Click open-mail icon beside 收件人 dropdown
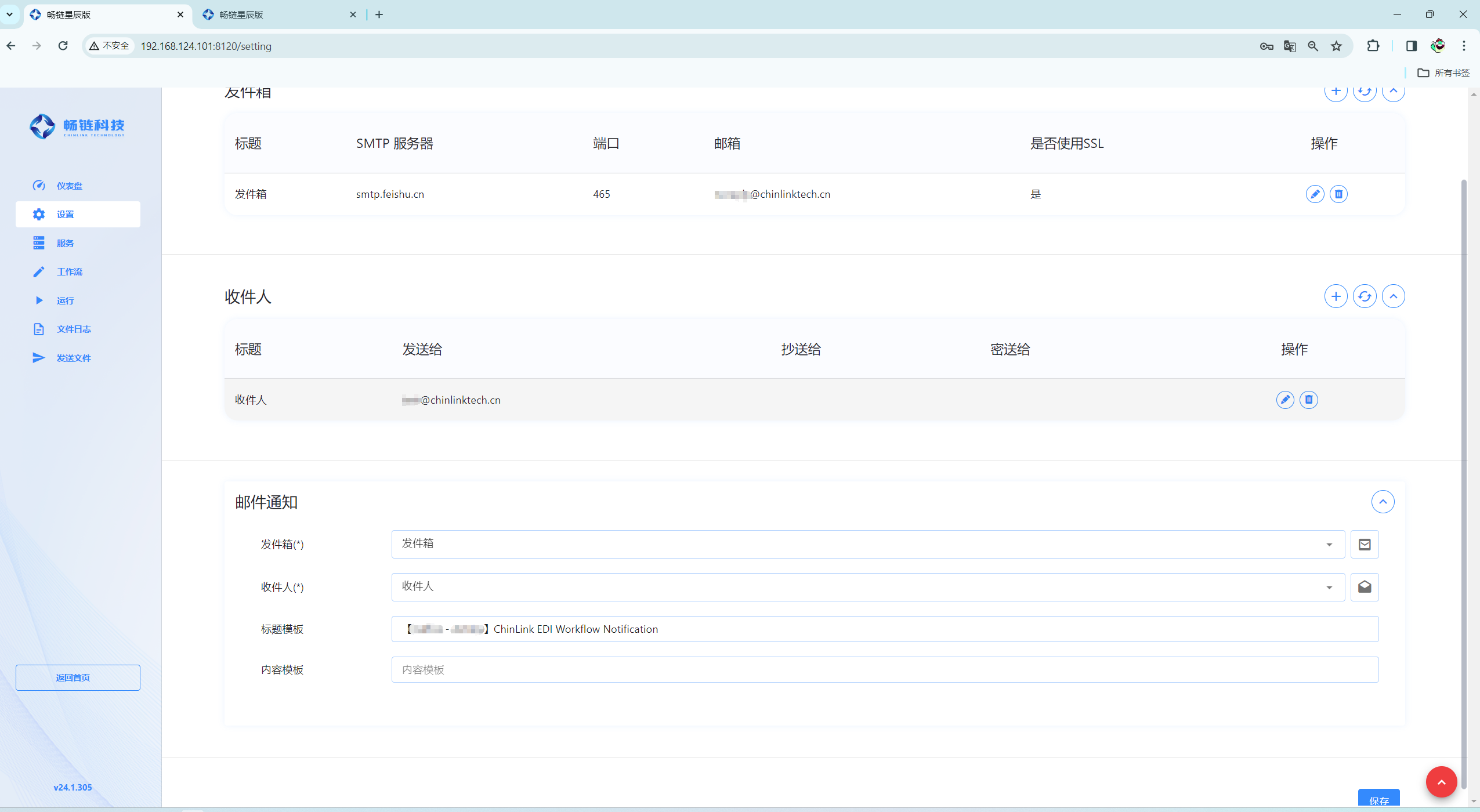The width and height of the screenshot is (1480, 812). [1365, 587]
